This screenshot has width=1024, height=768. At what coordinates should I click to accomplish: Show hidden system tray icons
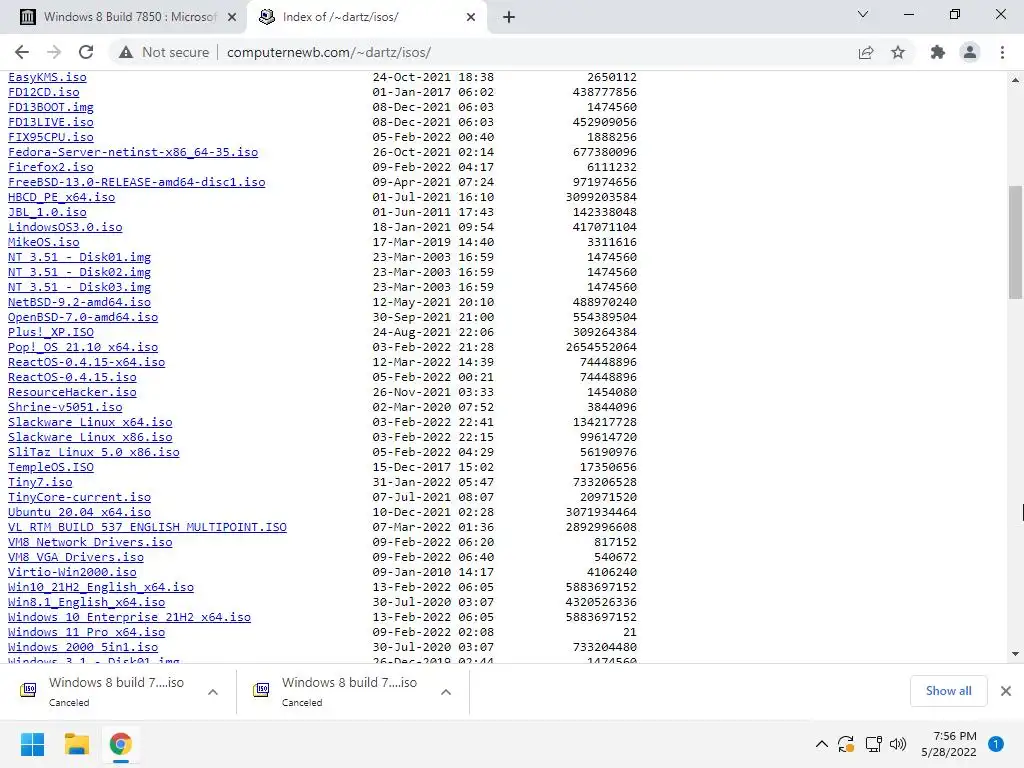click(822, 744)
